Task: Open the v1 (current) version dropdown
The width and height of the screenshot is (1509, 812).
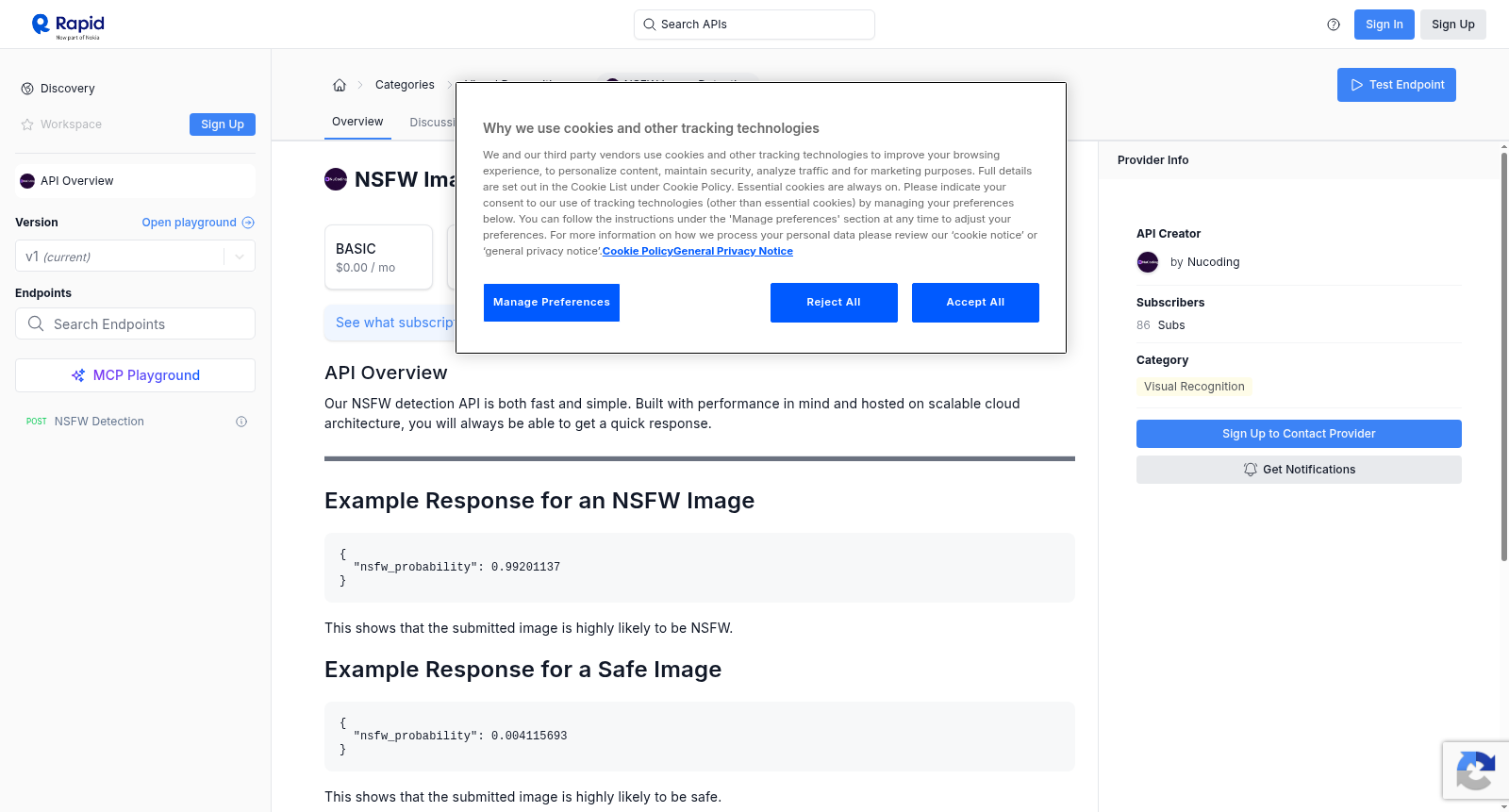Action: [135, 257]
